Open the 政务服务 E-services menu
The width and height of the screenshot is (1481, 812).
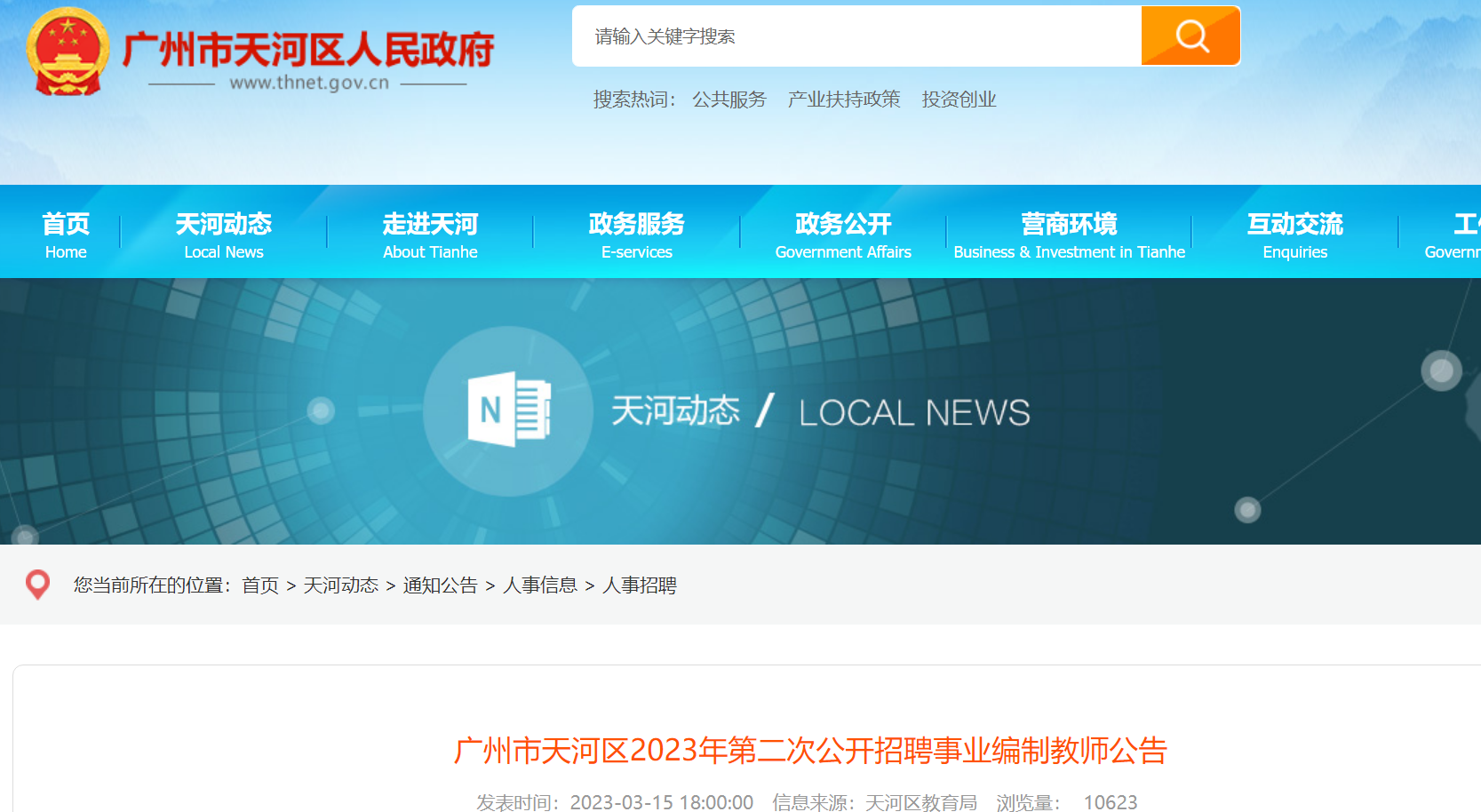click(x=637, y=235)
